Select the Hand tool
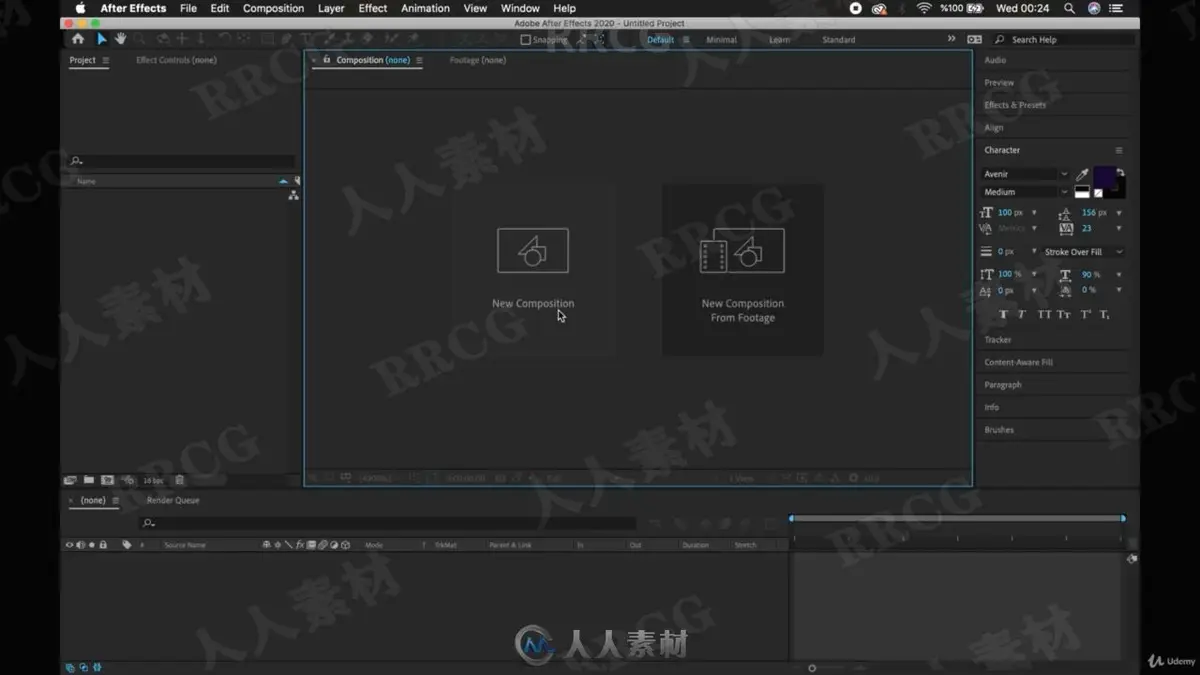1200x675 pixels. coord(120,39)
